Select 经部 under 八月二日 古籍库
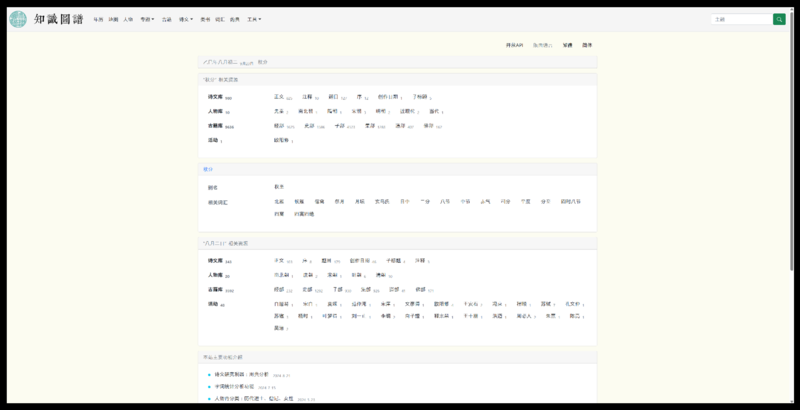800x410 pixels. pyautogui.click(x=279, y=290)
